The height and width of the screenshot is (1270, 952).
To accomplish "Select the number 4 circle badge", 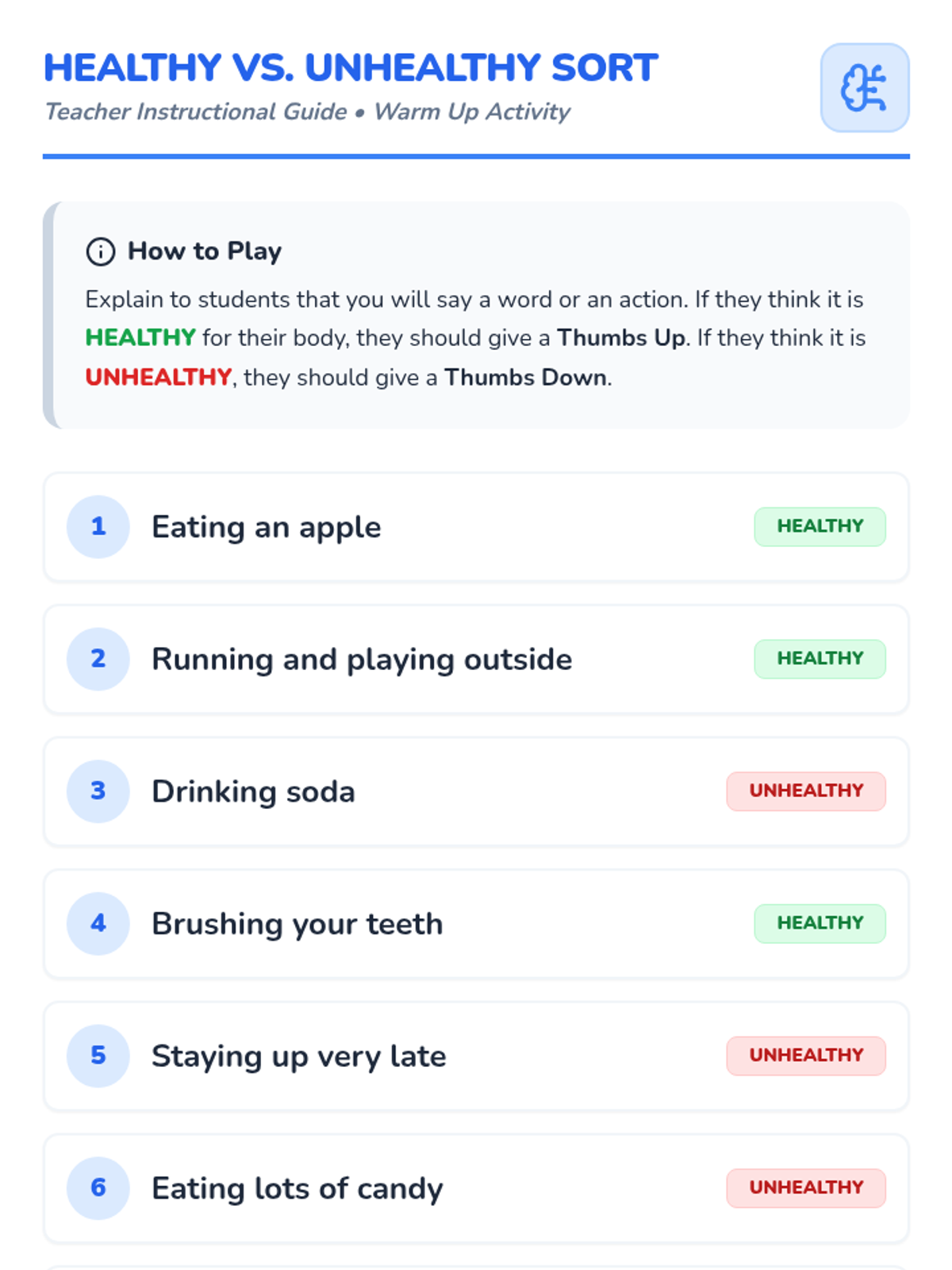I will [98, 924].
